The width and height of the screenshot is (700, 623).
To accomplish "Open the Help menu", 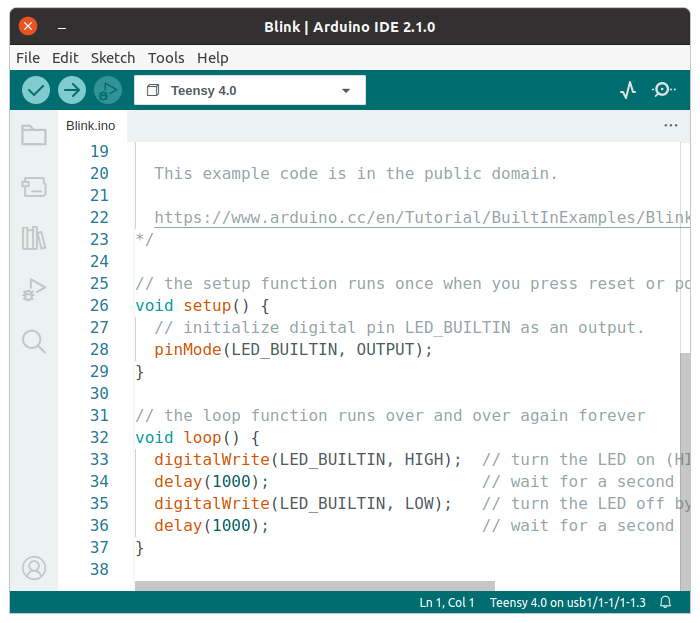I will pyautogui.click(x=212, y=58).
